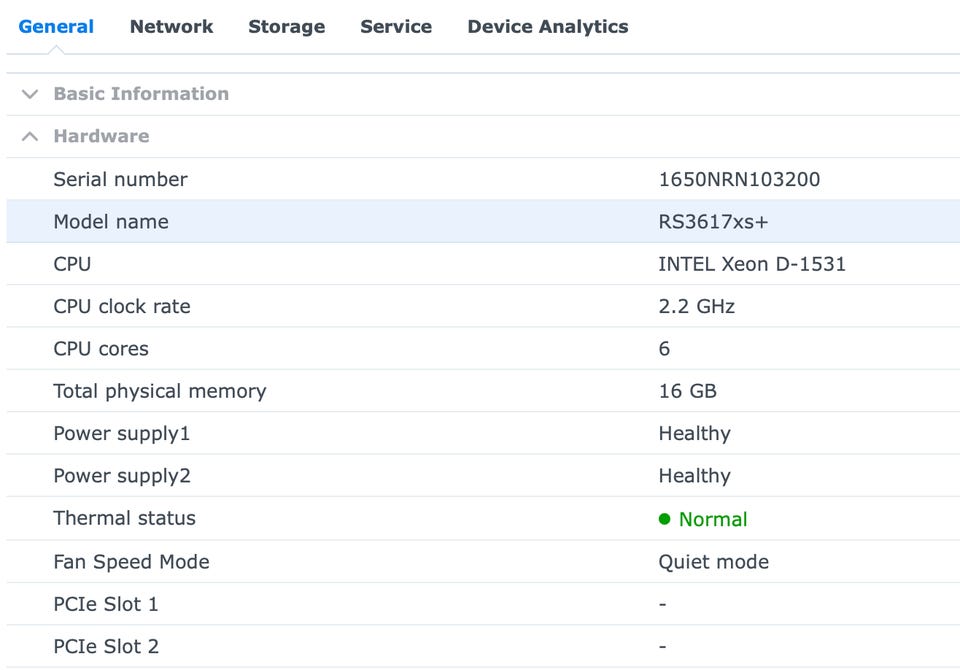
Task: Click the green Thermal status indicator dot
Action: tap(665, 519)
